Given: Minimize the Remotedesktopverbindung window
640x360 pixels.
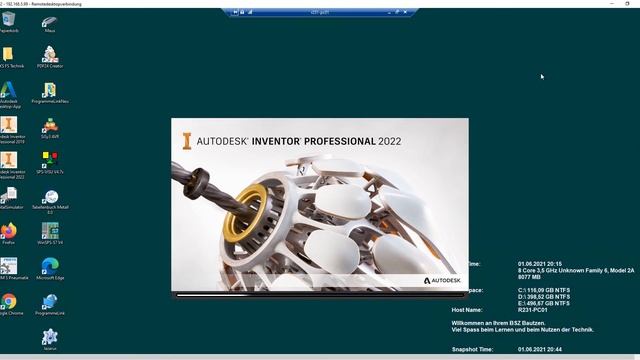Looking at the screenshot, I should tap(612, 4).
